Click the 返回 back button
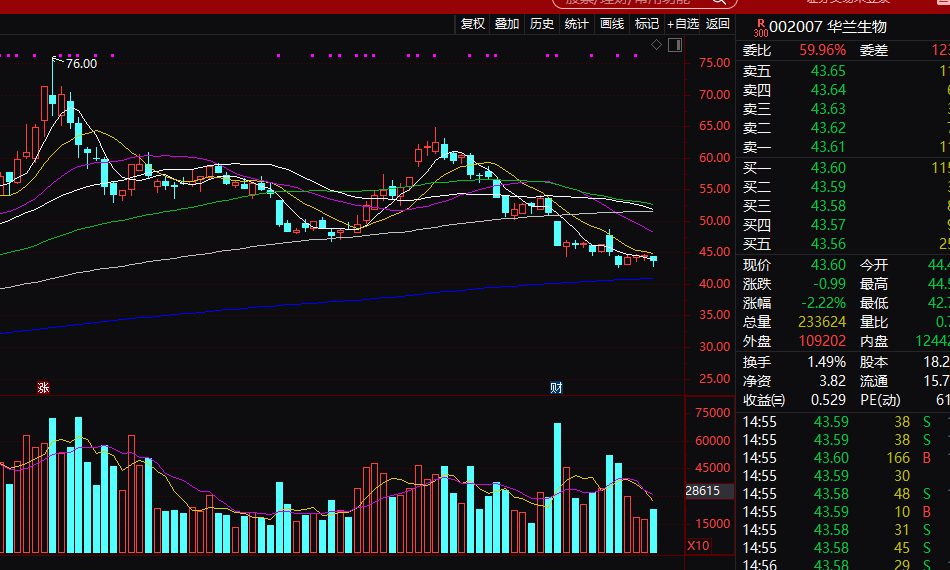950x570 pixels. pos(718,24)
